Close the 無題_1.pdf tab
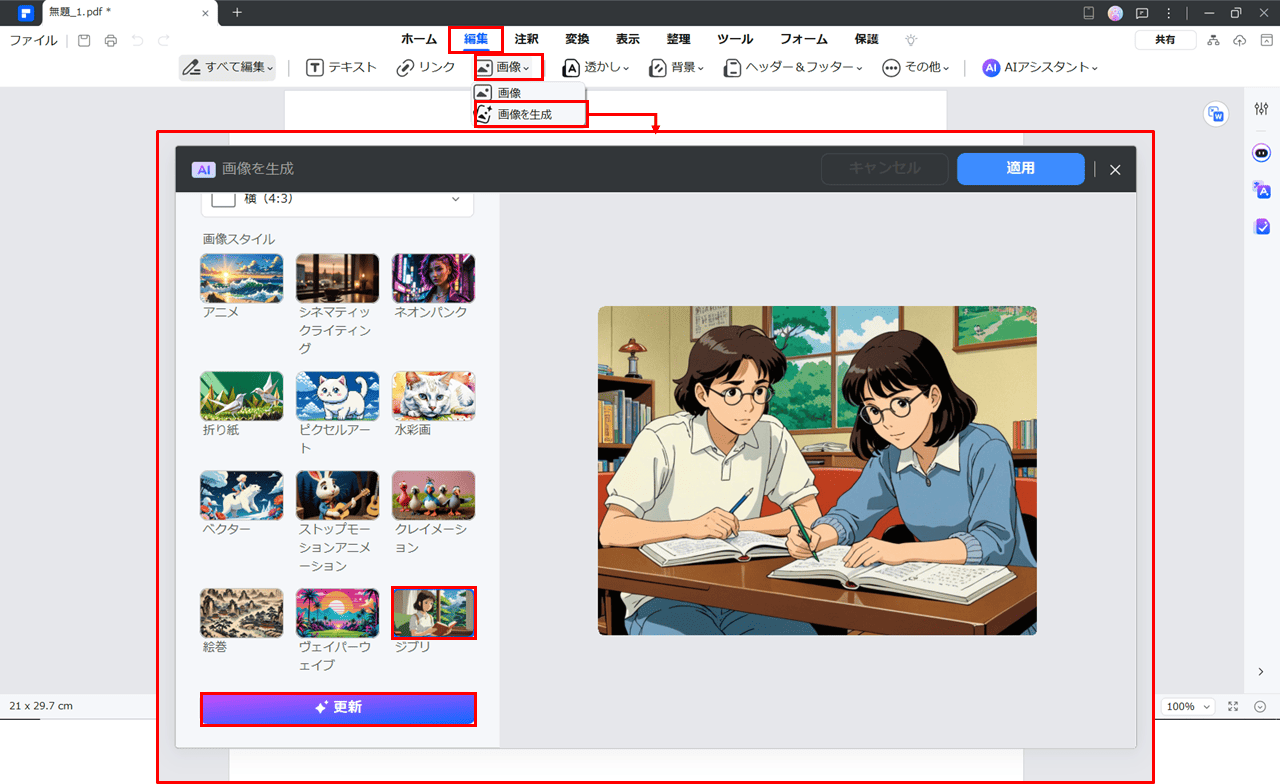The height and width of the screenshot is (784, 1280). click(206, 13)
